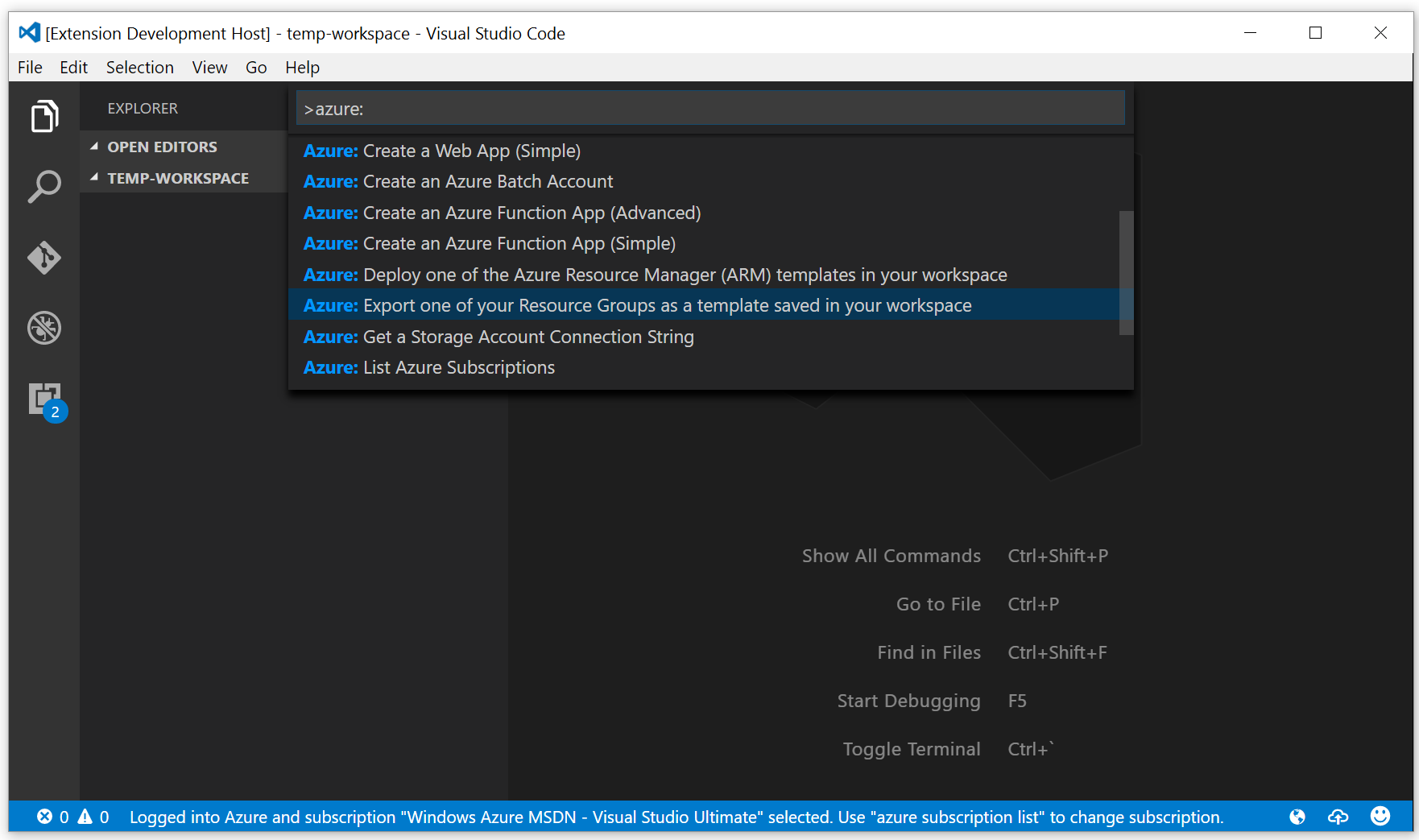Click the VS Code logo in title bar

29,32
